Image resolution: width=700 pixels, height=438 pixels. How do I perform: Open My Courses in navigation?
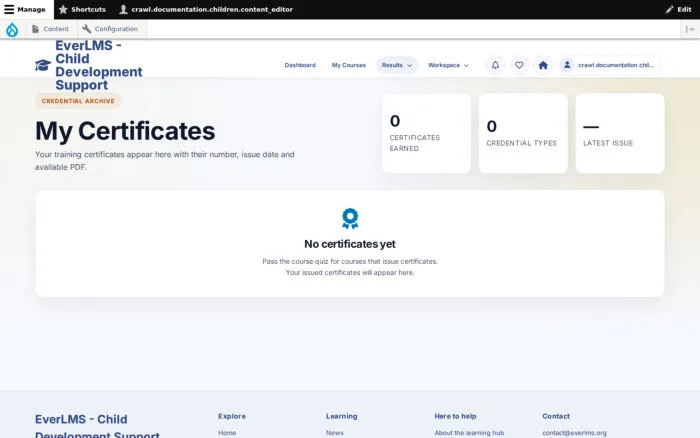tap(349, 65)
